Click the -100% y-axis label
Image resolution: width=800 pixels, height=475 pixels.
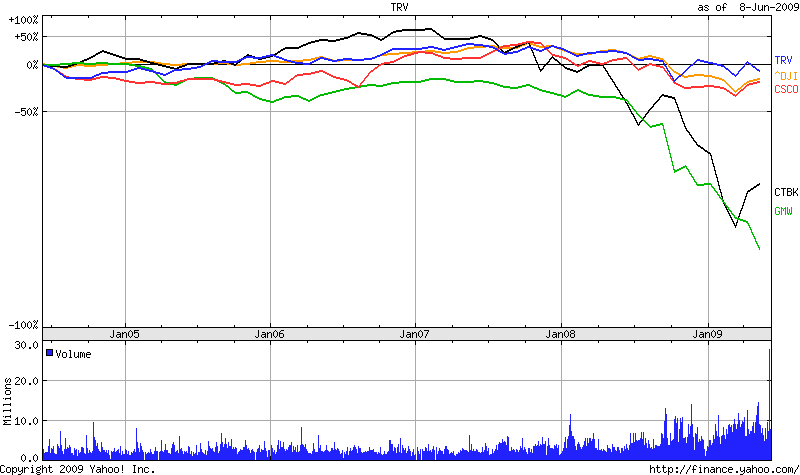click(x=23, y=325)
